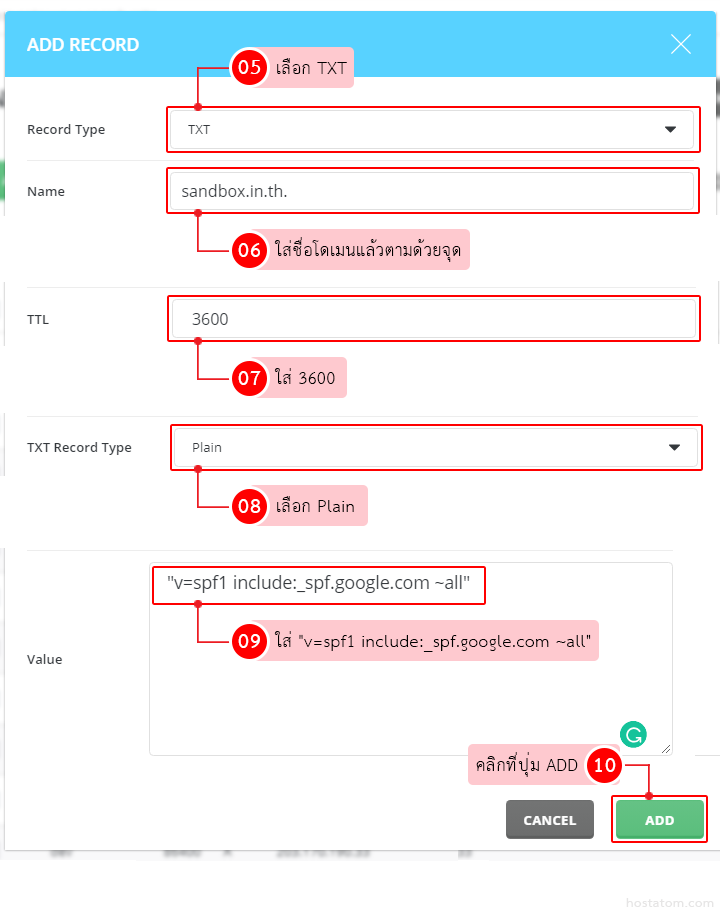Select the red step 09 badge
This screenshot has height=912, width=720.
[x=248, y=640]
